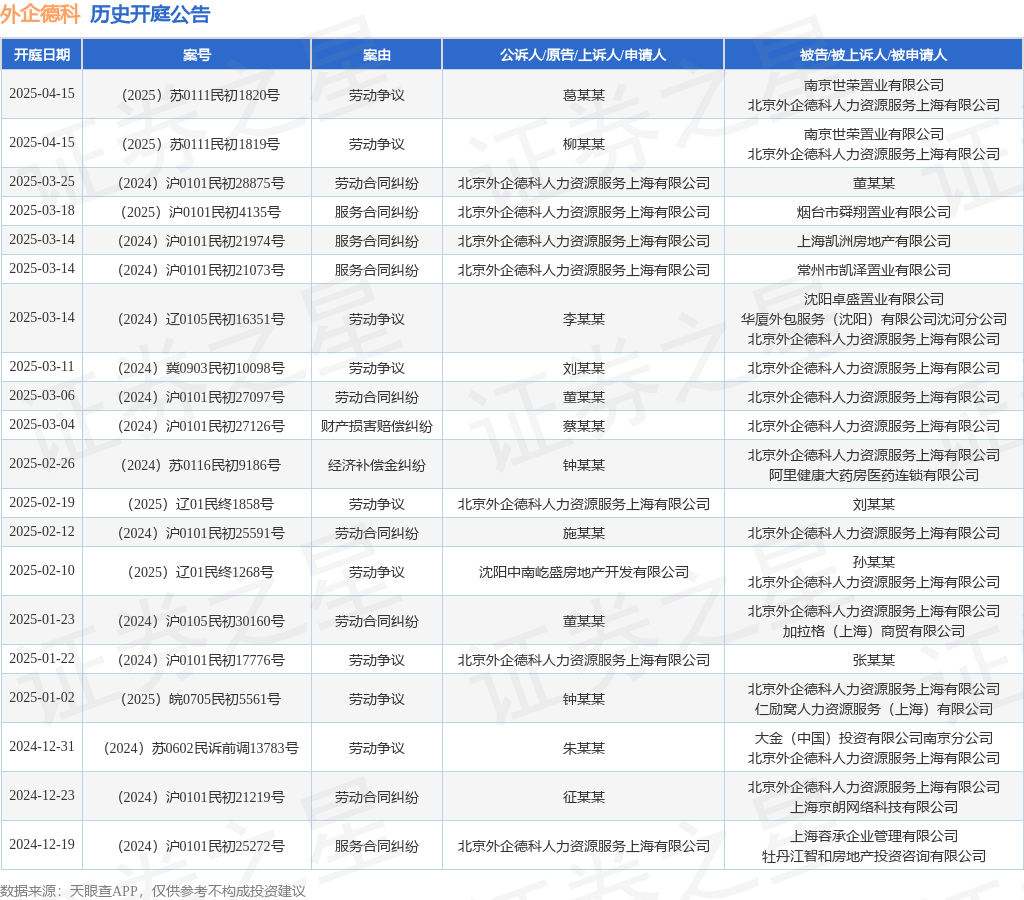Select case number （2024）沪0101民初25591号
This screenshot has width=1024, height=900.
pyautogui.click(x=197, y=534)
